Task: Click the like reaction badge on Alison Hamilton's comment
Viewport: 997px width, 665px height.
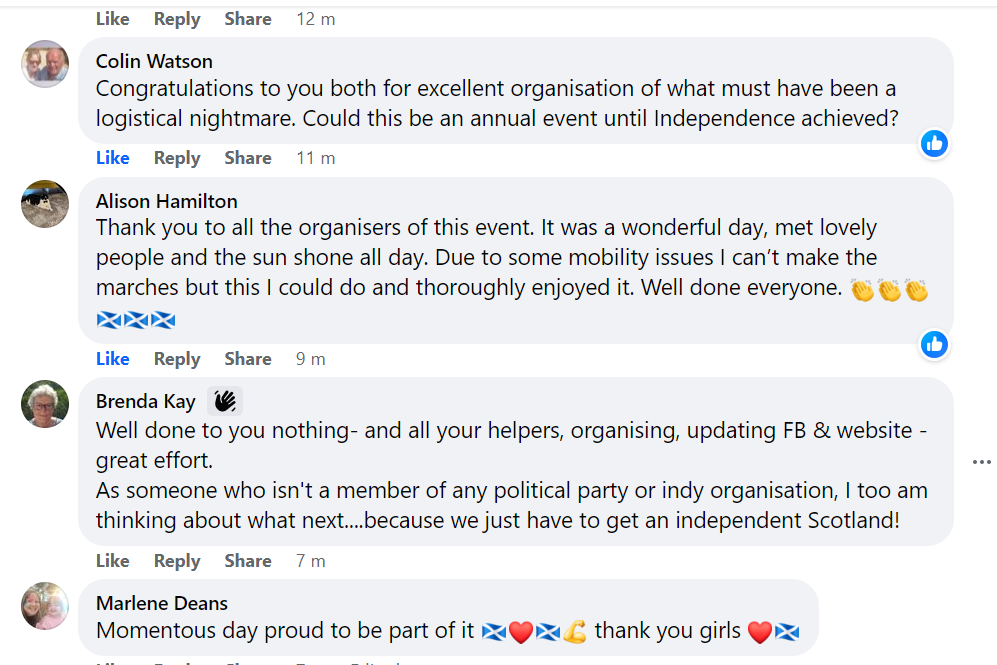Action: (x=935, y=345)
